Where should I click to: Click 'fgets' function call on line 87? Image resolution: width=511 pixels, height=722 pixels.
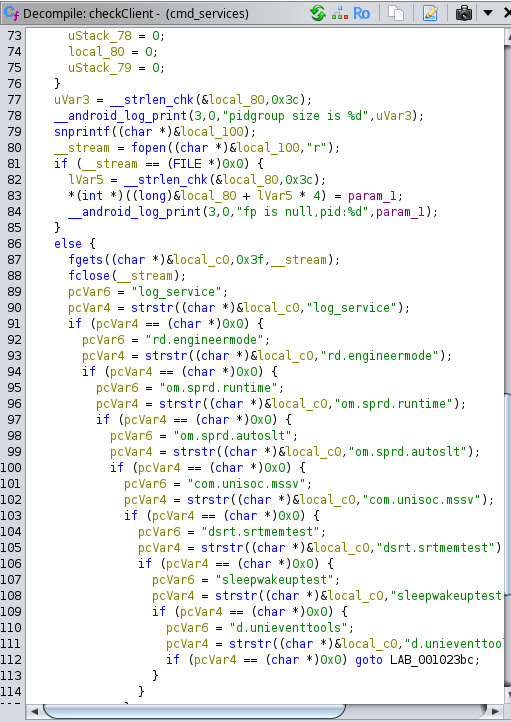[86, 260]
